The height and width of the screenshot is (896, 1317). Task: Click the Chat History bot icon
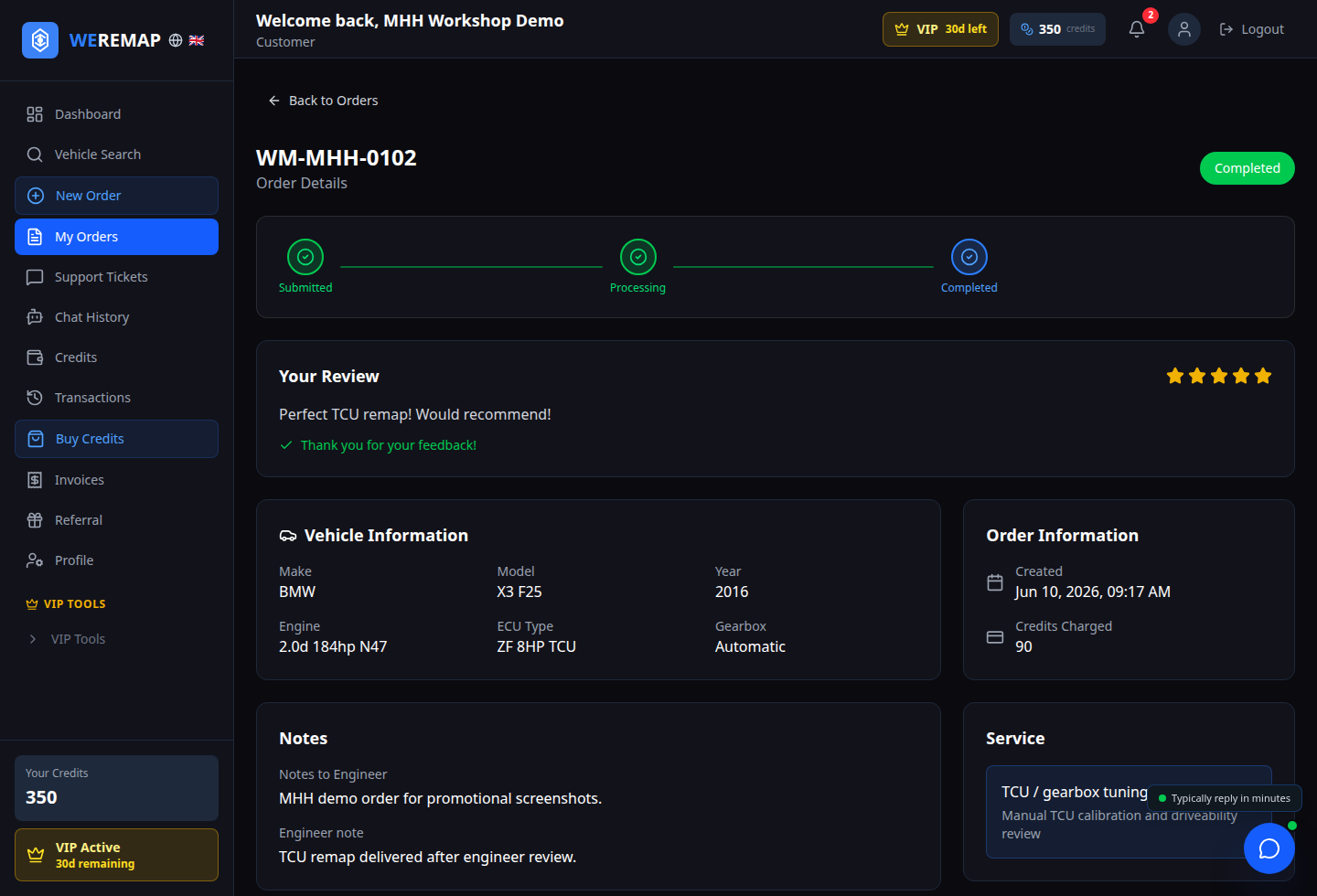click(35, 317)
